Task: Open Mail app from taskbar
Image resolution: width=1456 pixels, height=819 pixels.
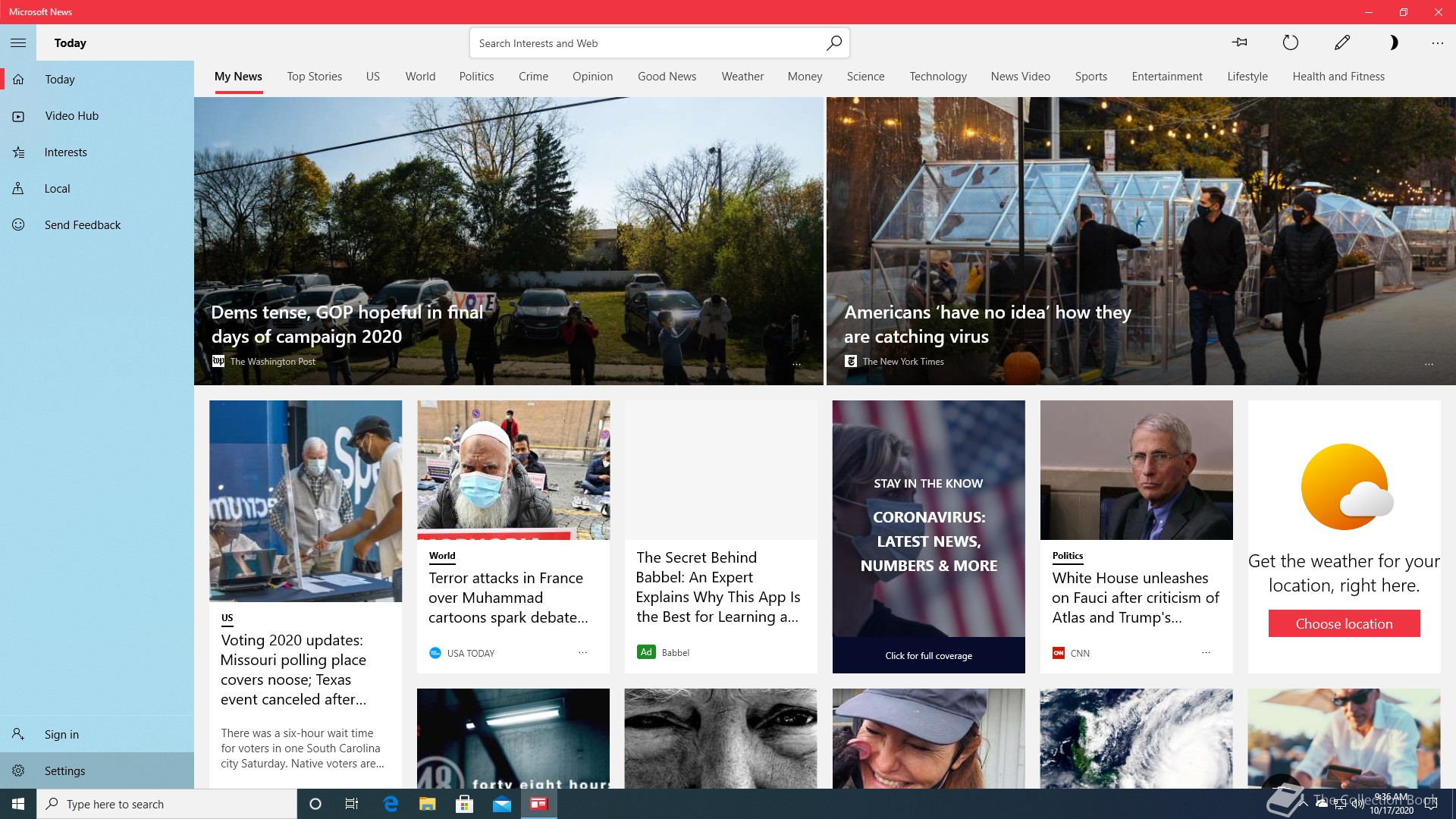Action: [x=502, y=804]
